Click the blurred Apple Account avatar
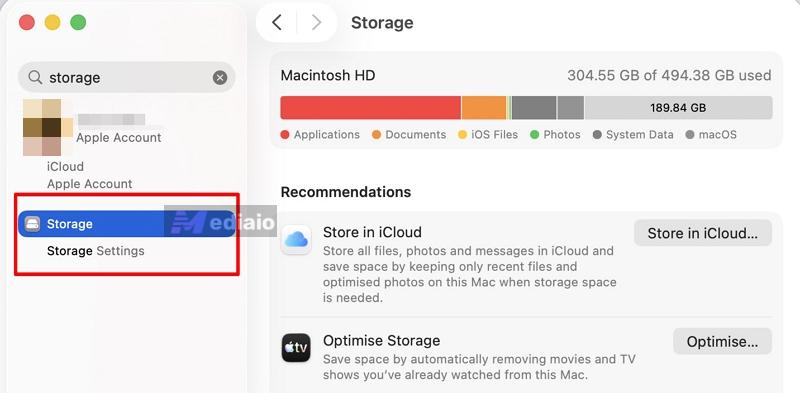The image size is (800, 393). [48, 127]
